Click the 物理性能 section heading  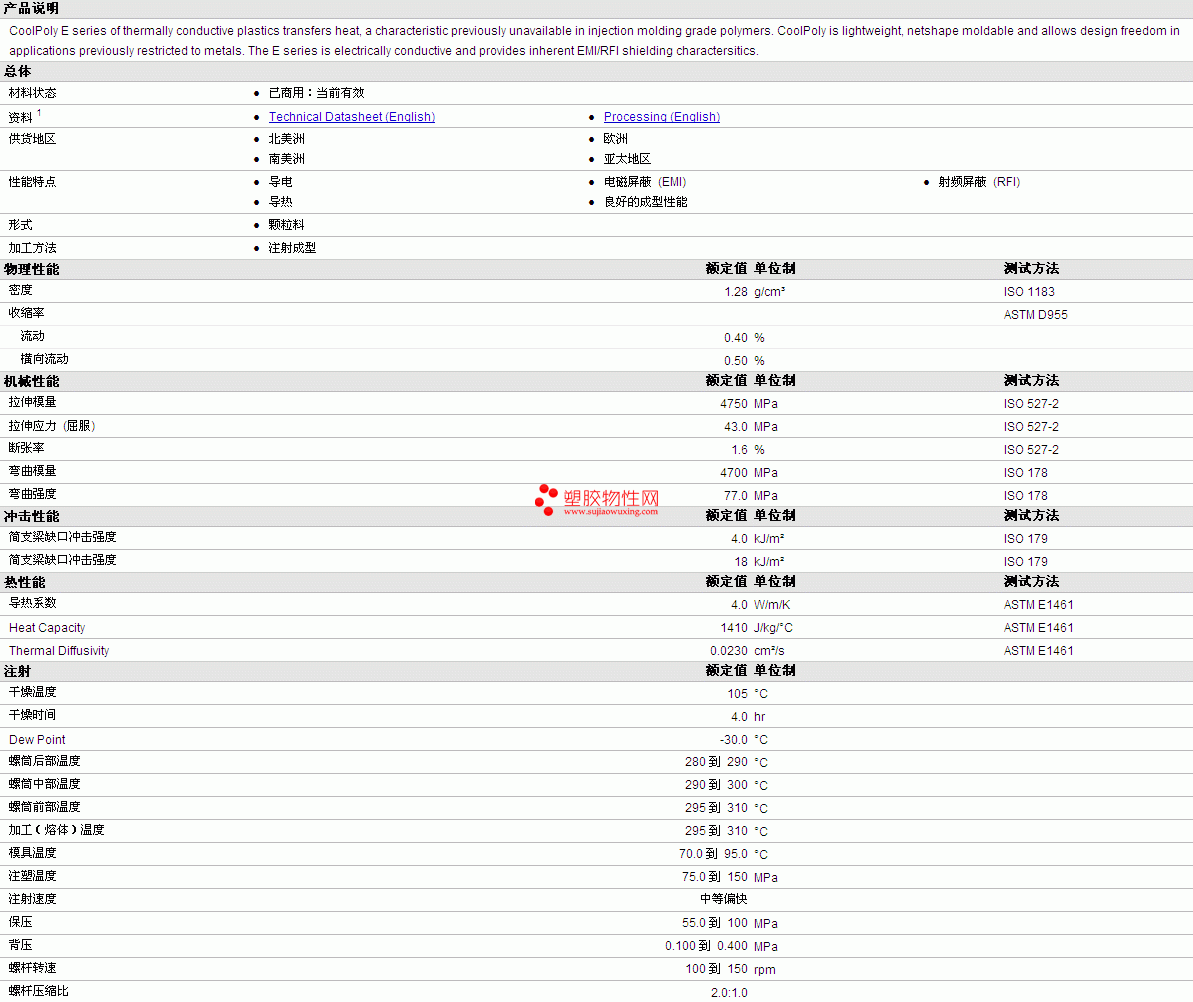31,269
